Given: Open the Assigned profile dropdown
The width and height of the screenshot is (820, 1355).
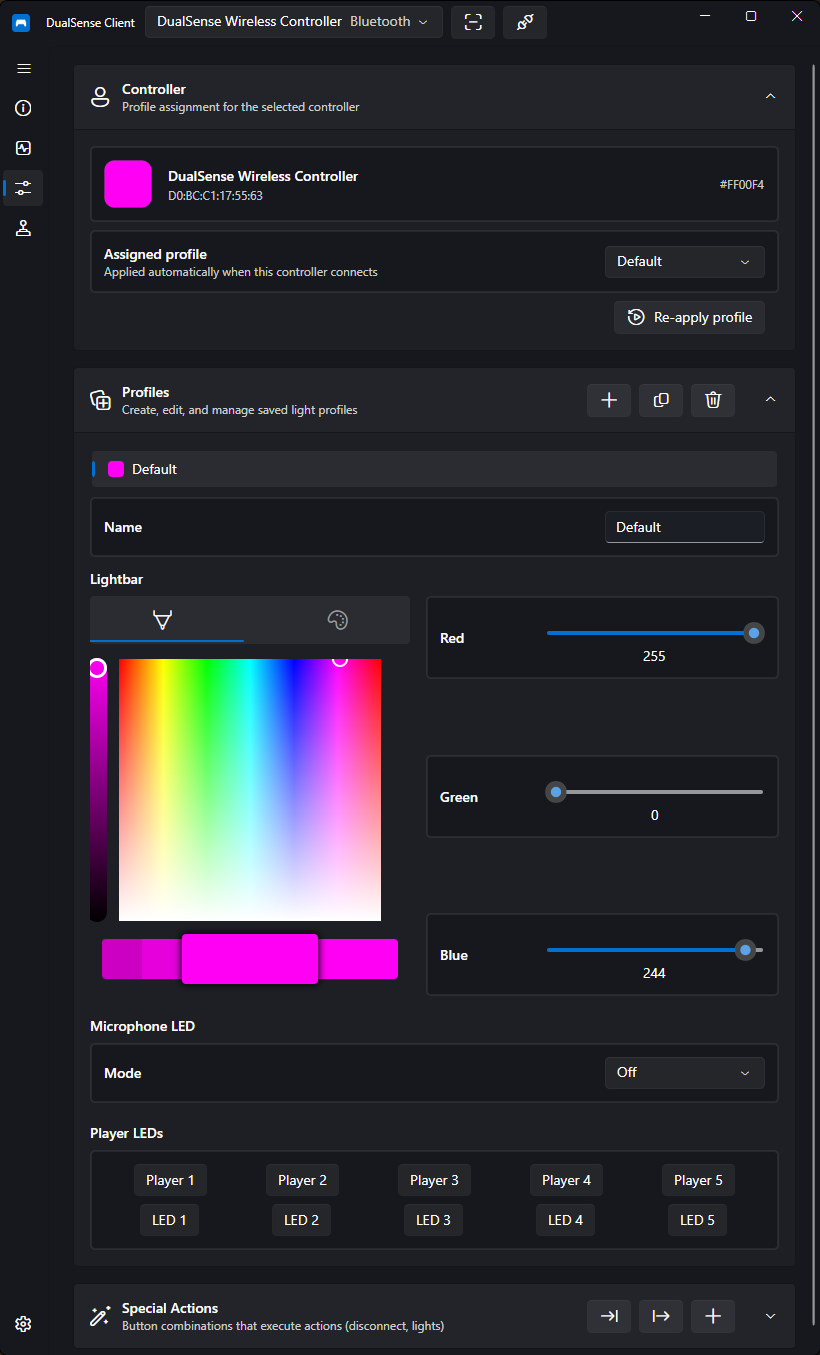Looking at the screenshot, I should (685, 262).
